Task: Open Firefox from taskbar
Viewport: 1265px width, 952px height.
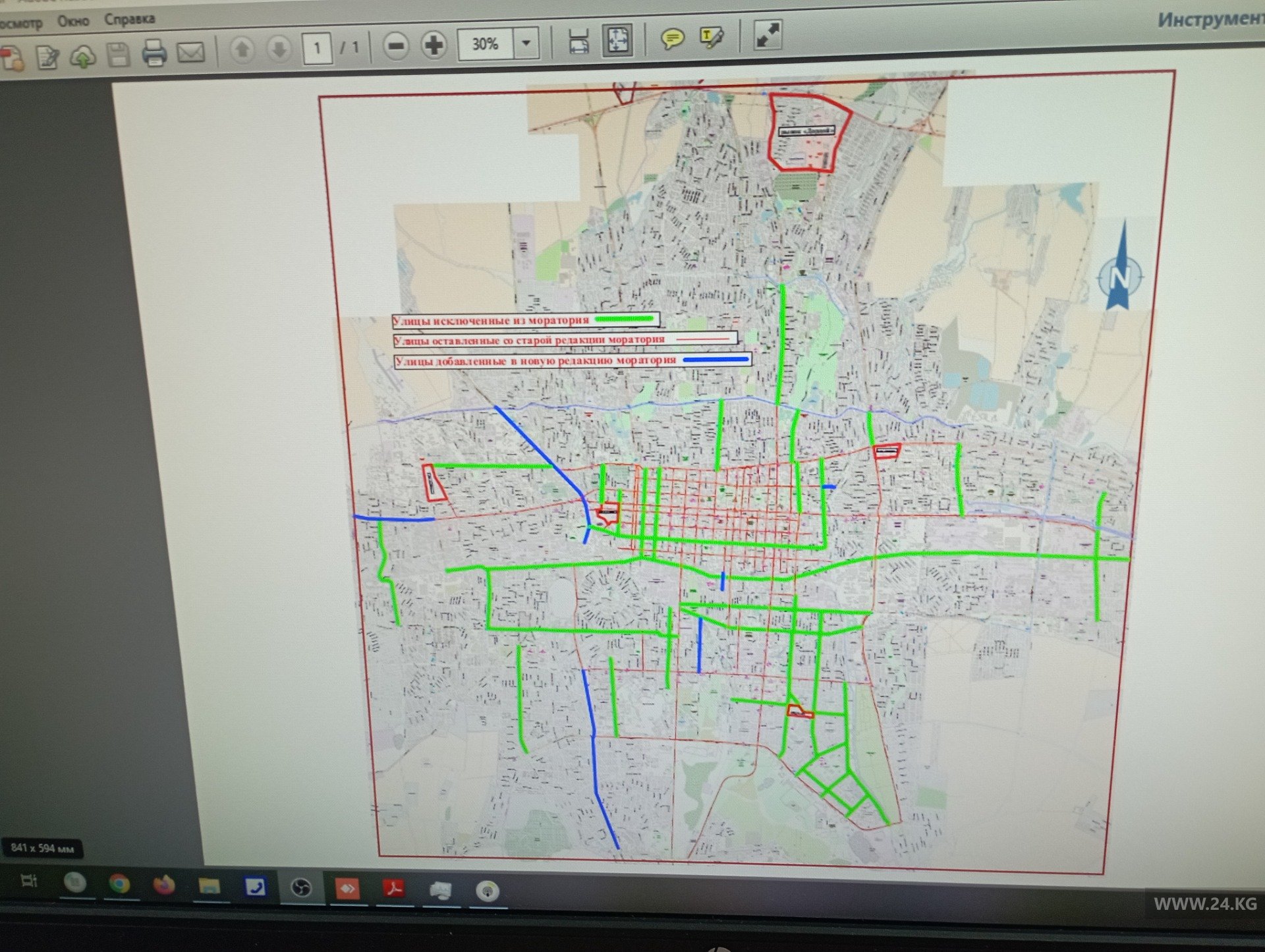Action: click(x=164, y=885)
